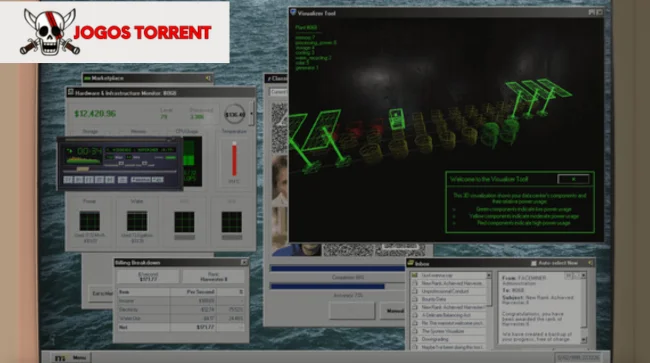650x363 pixels.
Task: Open the Menu button on the taskbar
Action: [71, 357]
